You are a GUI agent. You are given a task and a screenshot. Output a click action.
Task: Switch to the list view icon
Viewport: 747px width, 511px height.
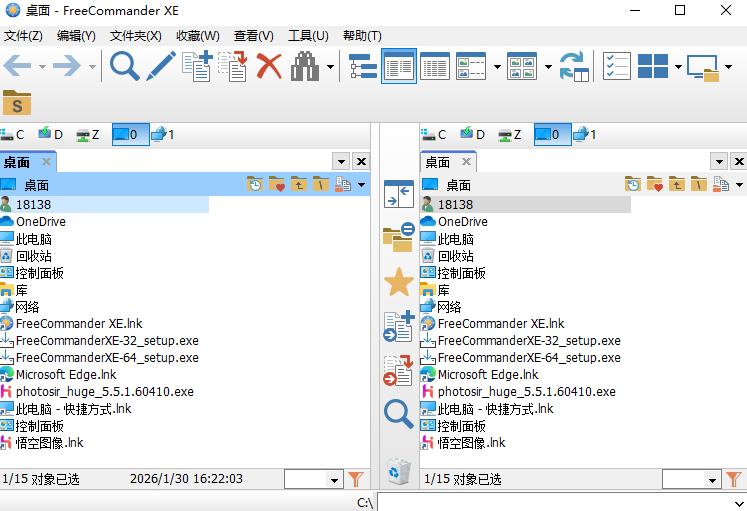click(x=399, y=66)
